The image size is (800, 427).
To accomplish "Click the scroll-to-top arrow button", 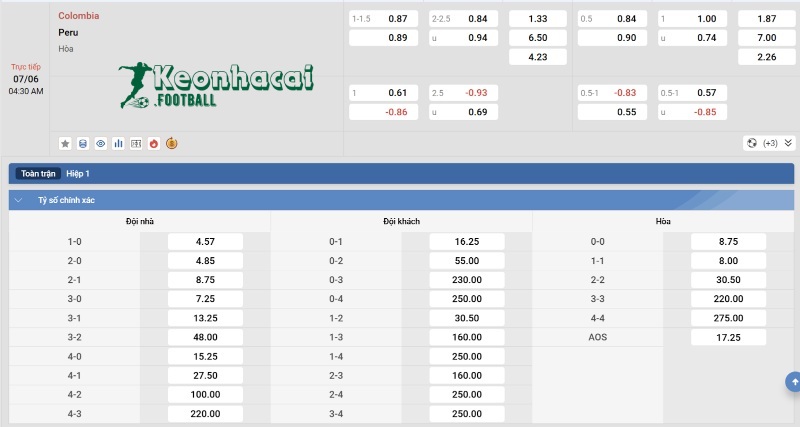I will (x=792, y=381).
